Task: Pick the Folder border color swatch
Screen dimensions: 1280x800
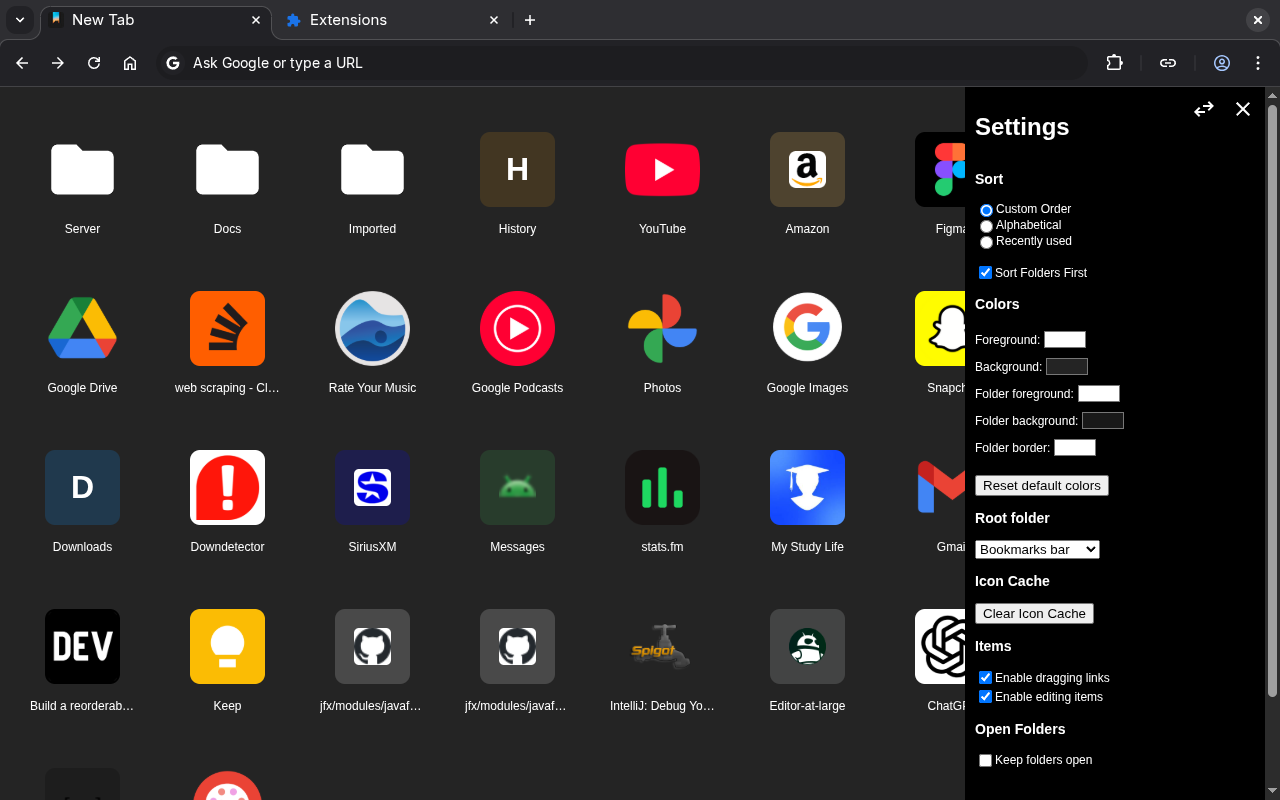Action: (x=1075, y=448)
